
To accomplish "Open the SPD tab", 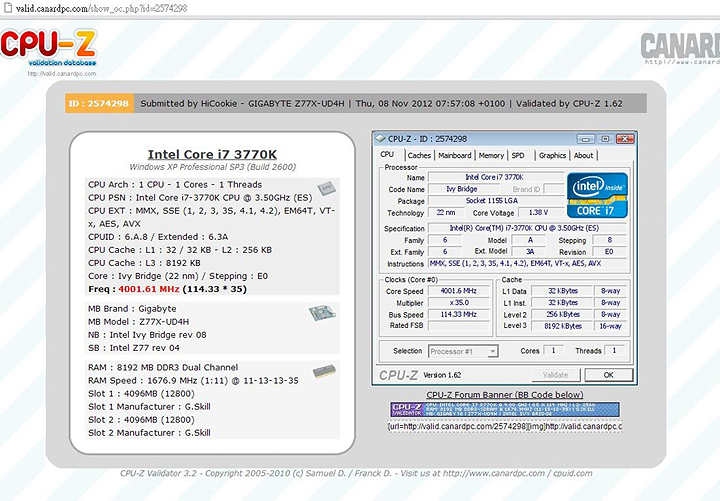I will pyautogui.click(x=518, y=155).
